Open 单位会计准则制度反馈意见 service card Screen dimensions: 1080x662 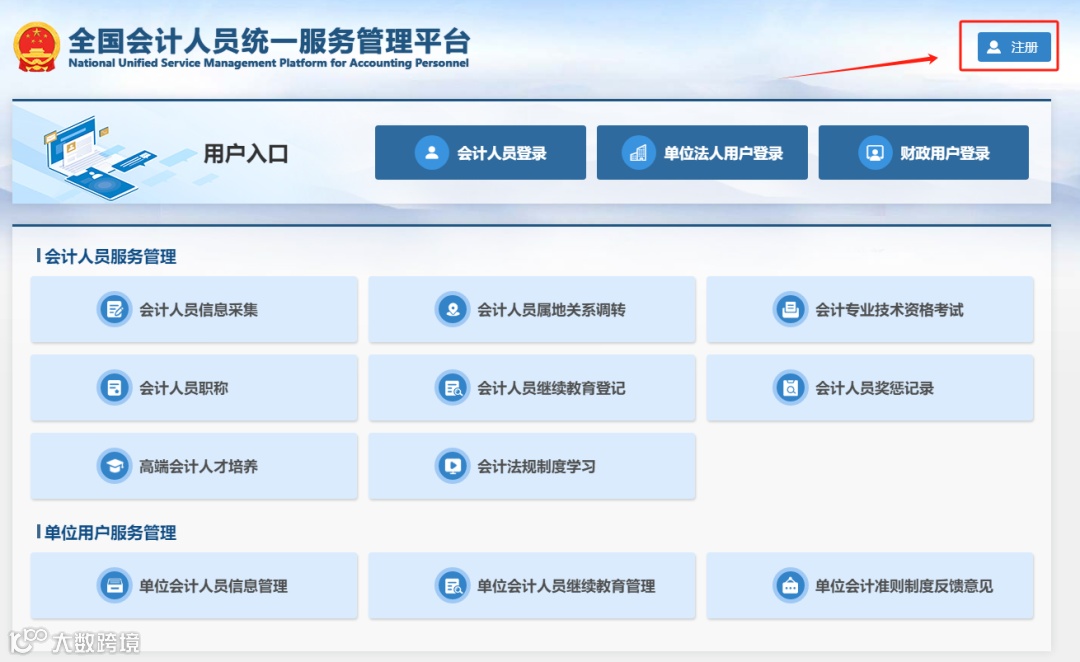coord(870,586)
